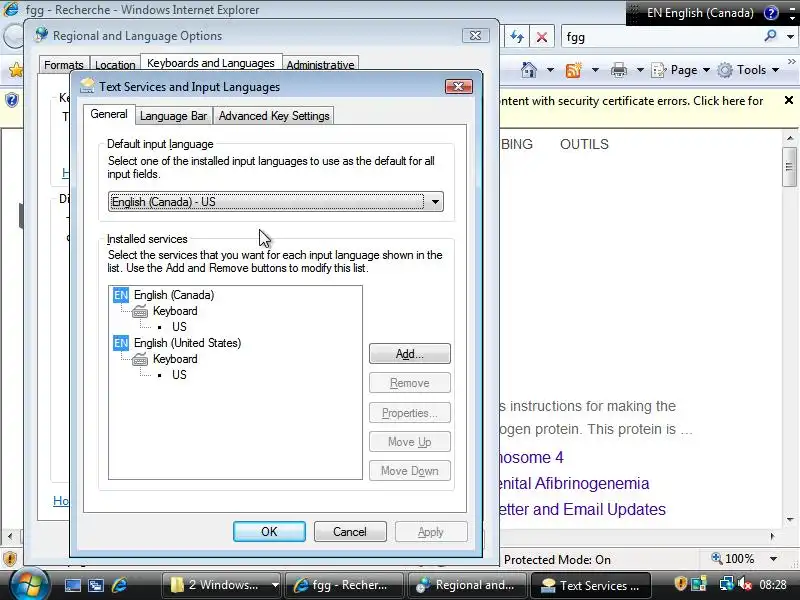Image resolution: width=800 pixels, height=600 pixels.
Task: Click the Internet Explorer Stop button
Action: point(542,37)
